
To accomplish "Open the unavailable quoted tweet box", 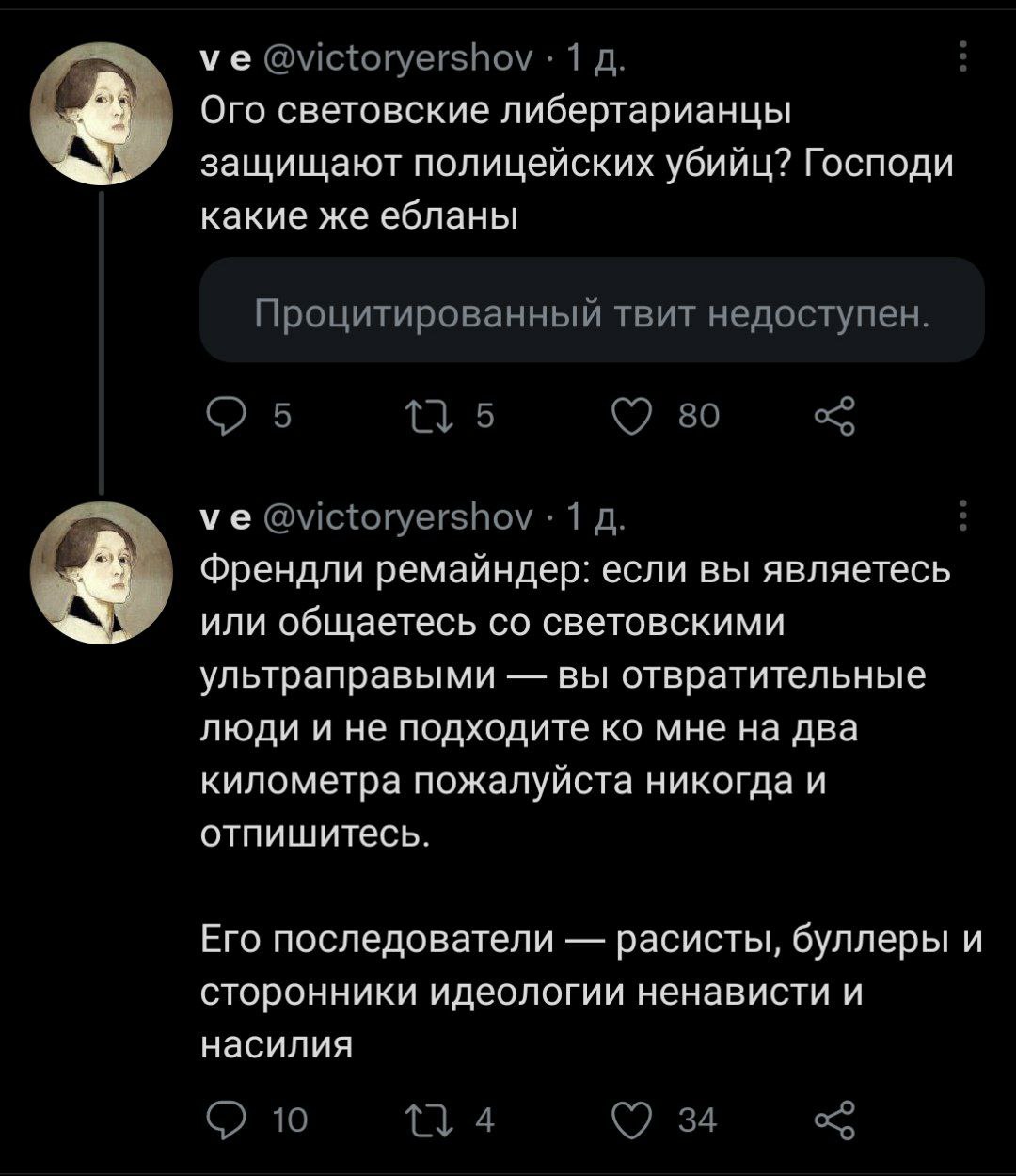I will pos(593,310).
